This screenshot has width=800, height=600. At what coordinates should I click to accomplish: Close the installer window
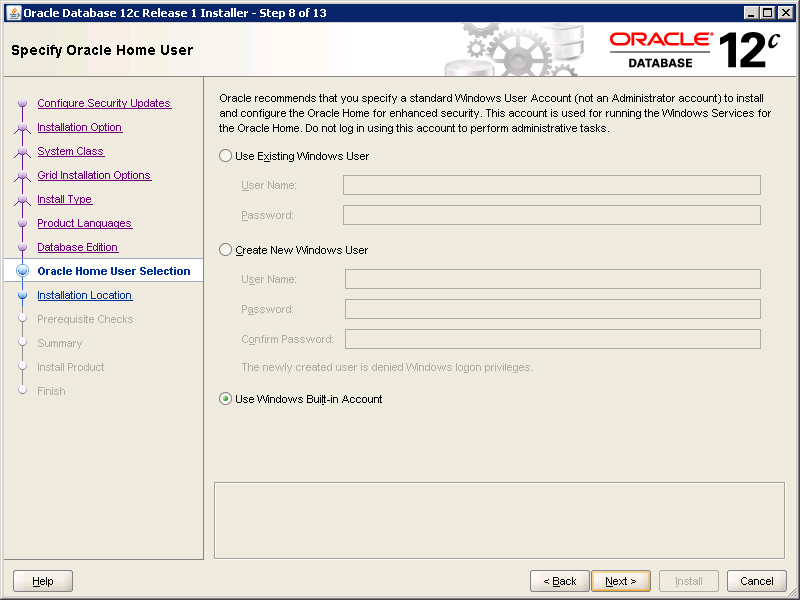(786, 13)
